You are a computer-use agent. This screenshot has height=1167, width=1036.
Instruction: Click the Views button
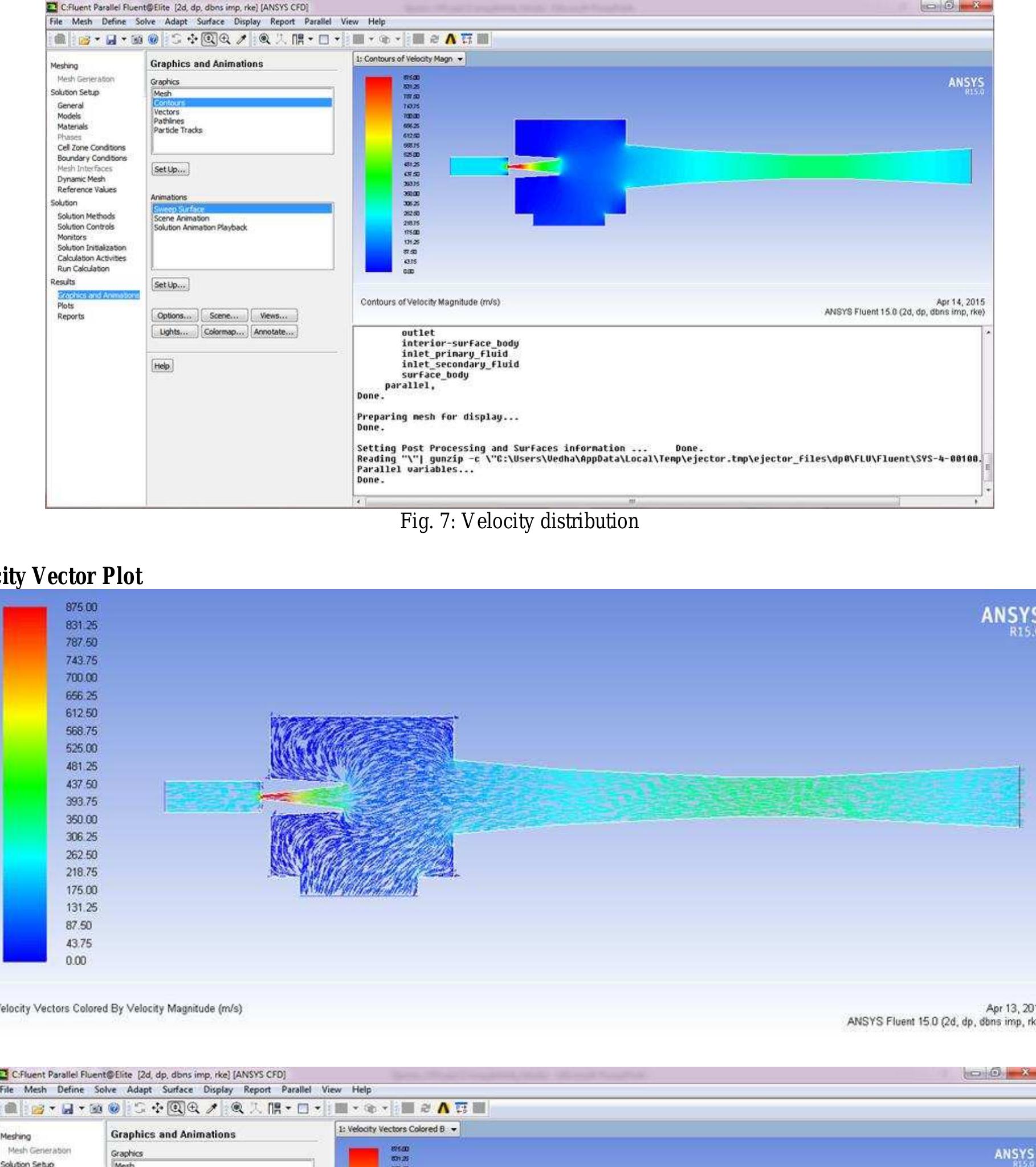274,316
